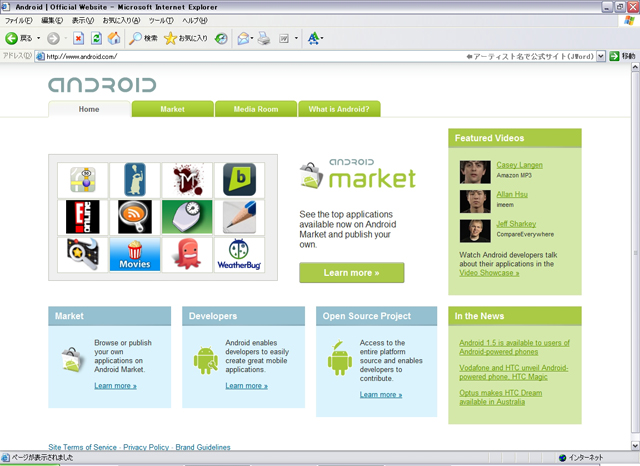Click the blood-splatter M app icon
The width and height of the screenshot is (640, 466).
(x=187, y=180)
